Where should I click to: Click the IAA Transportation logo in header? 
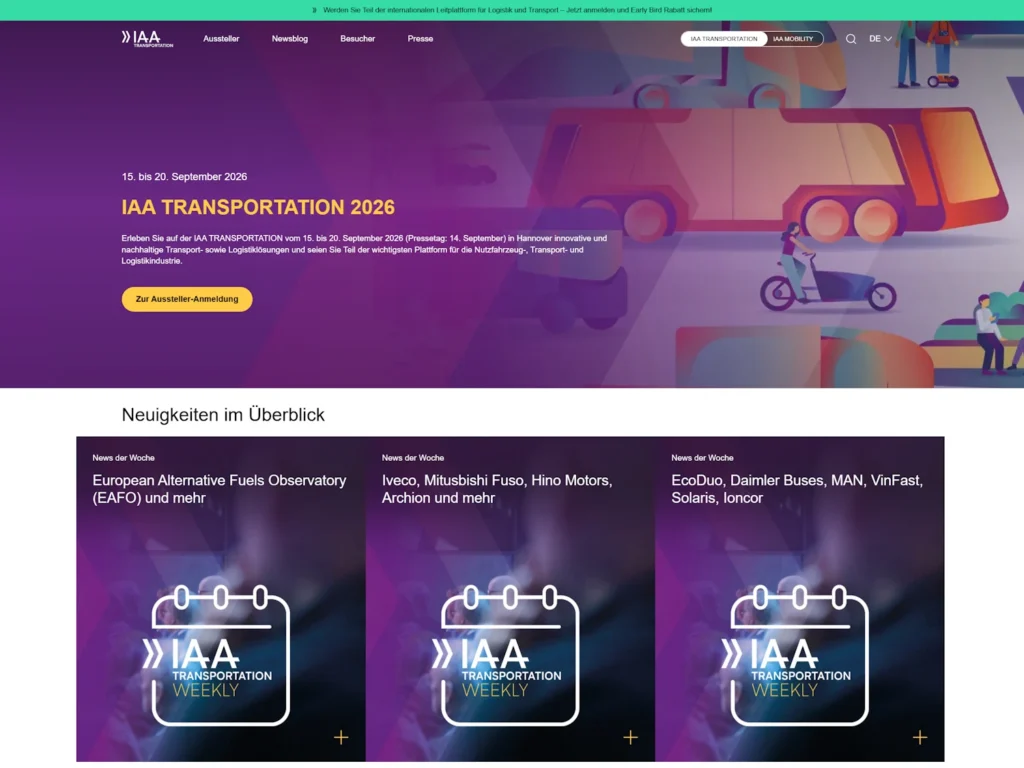point(147,38)
